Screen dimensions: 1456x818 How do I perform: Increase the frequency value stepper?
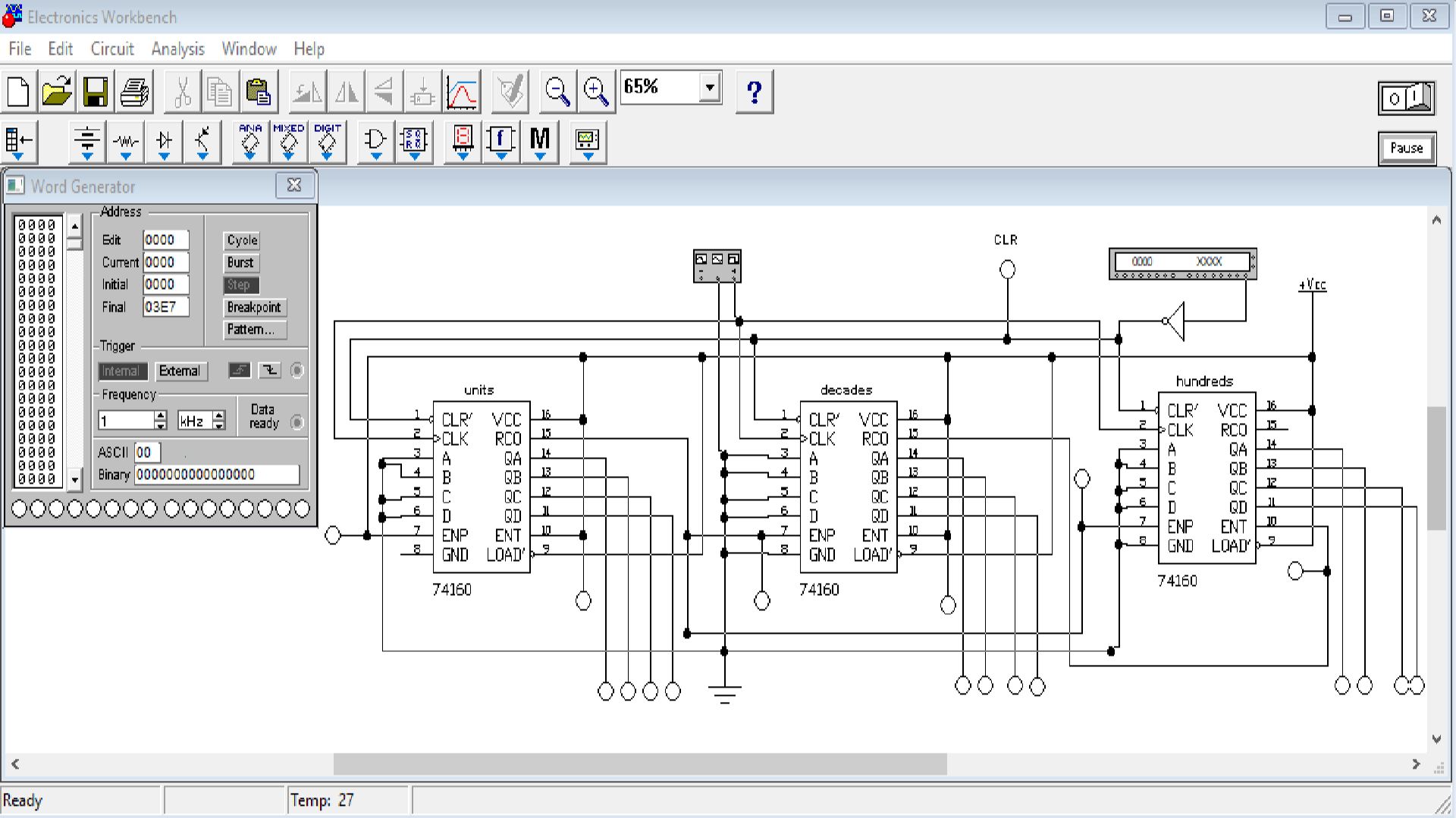(160, 415)
